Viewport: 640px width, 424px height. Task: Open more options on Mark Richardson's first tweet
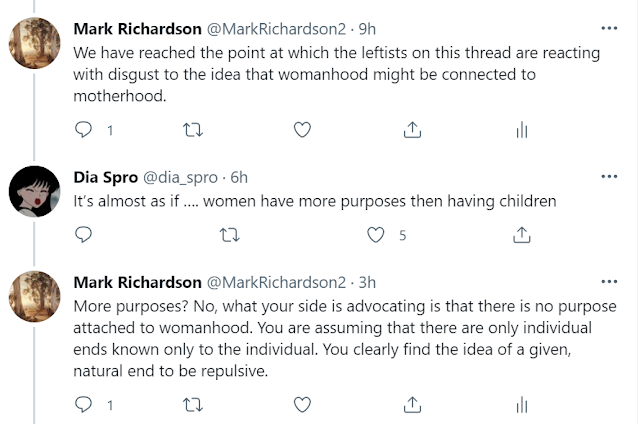click(x=609, y=25)
